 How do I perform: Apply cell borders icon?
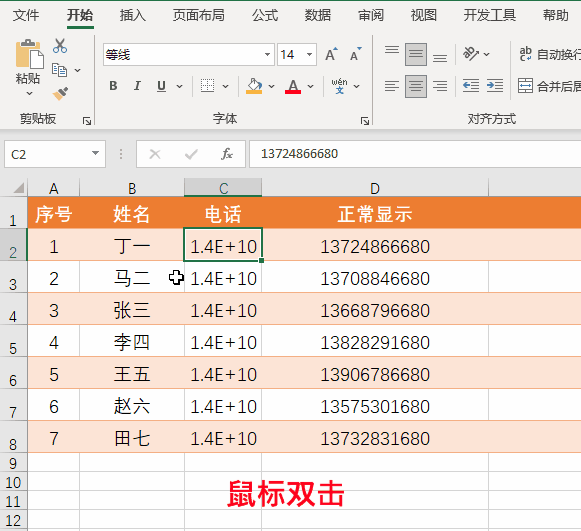(208, 86)
